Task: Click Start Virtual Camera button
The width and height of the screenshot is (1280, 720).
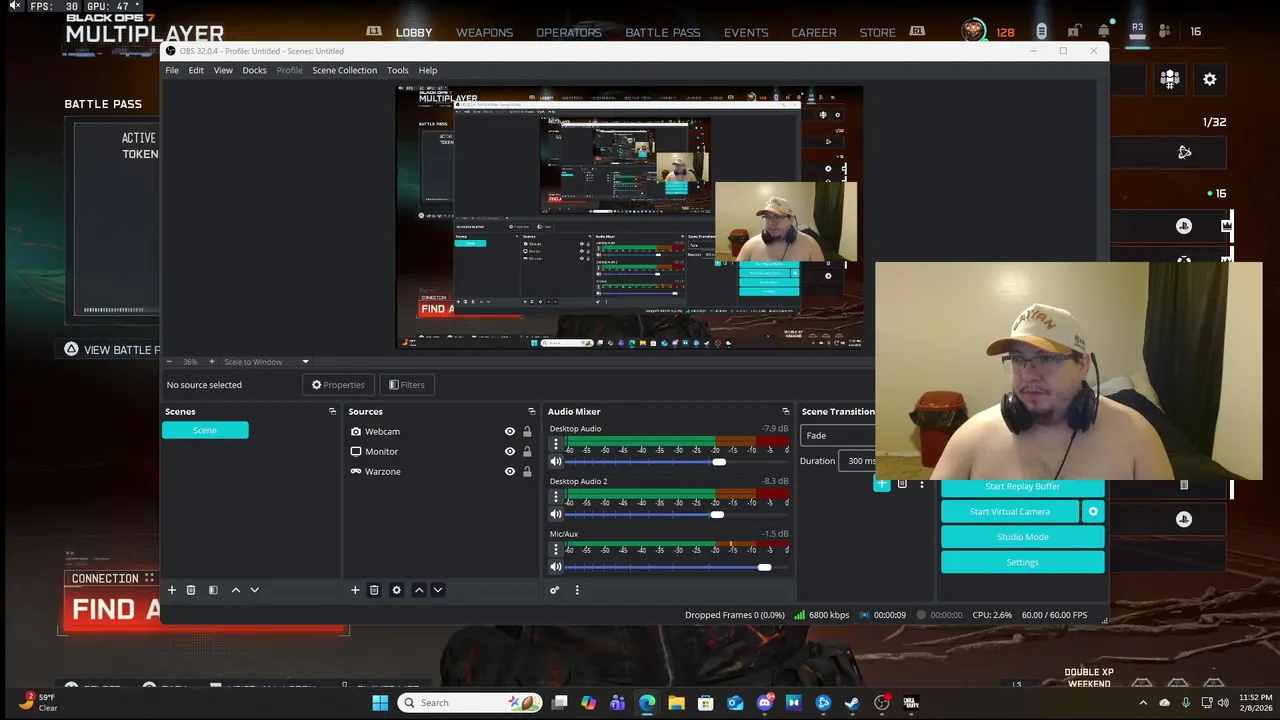Action: tap(1010, 511)
